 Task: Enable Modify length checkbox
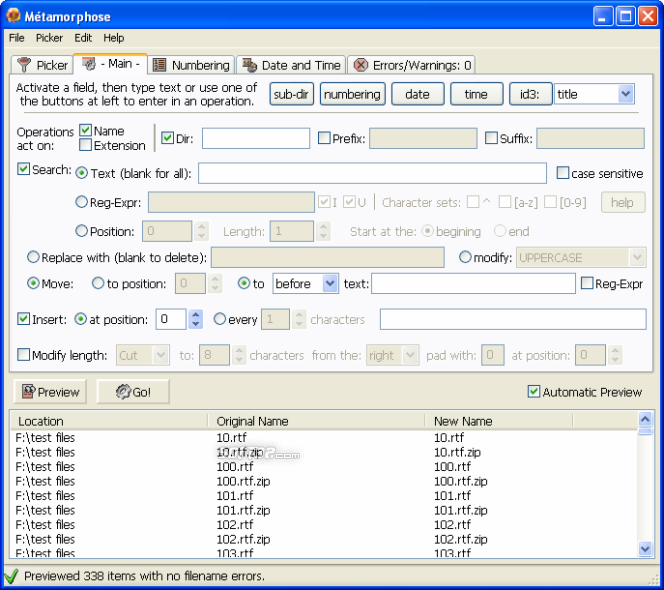click(24, 355)
